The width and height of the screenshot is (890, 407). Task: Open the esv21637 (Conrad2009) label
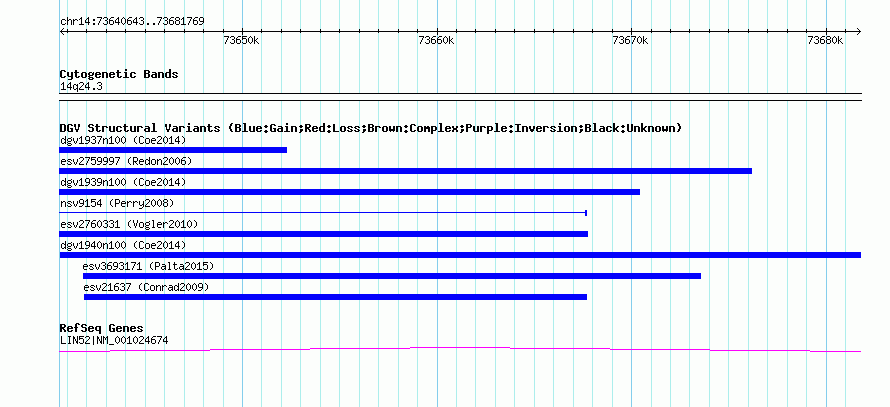146,287
